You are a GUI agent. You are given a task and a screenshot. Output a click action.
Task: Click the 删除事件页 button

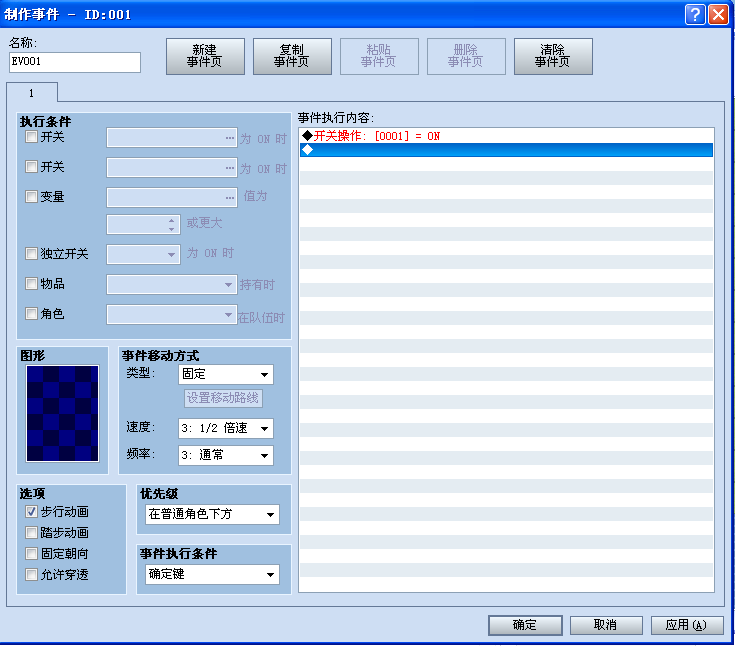tap(466, 56)
